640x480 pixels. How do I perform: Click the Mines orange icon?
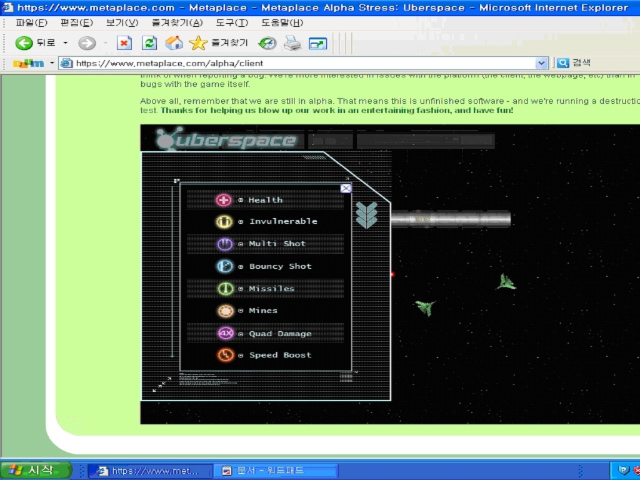point(225,311)
